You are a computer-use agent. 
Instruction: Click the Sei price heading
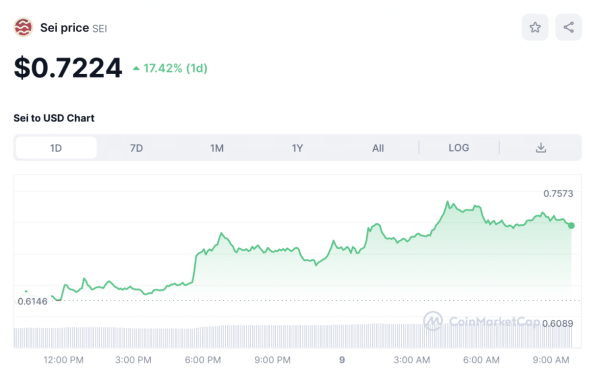(65, 28)
